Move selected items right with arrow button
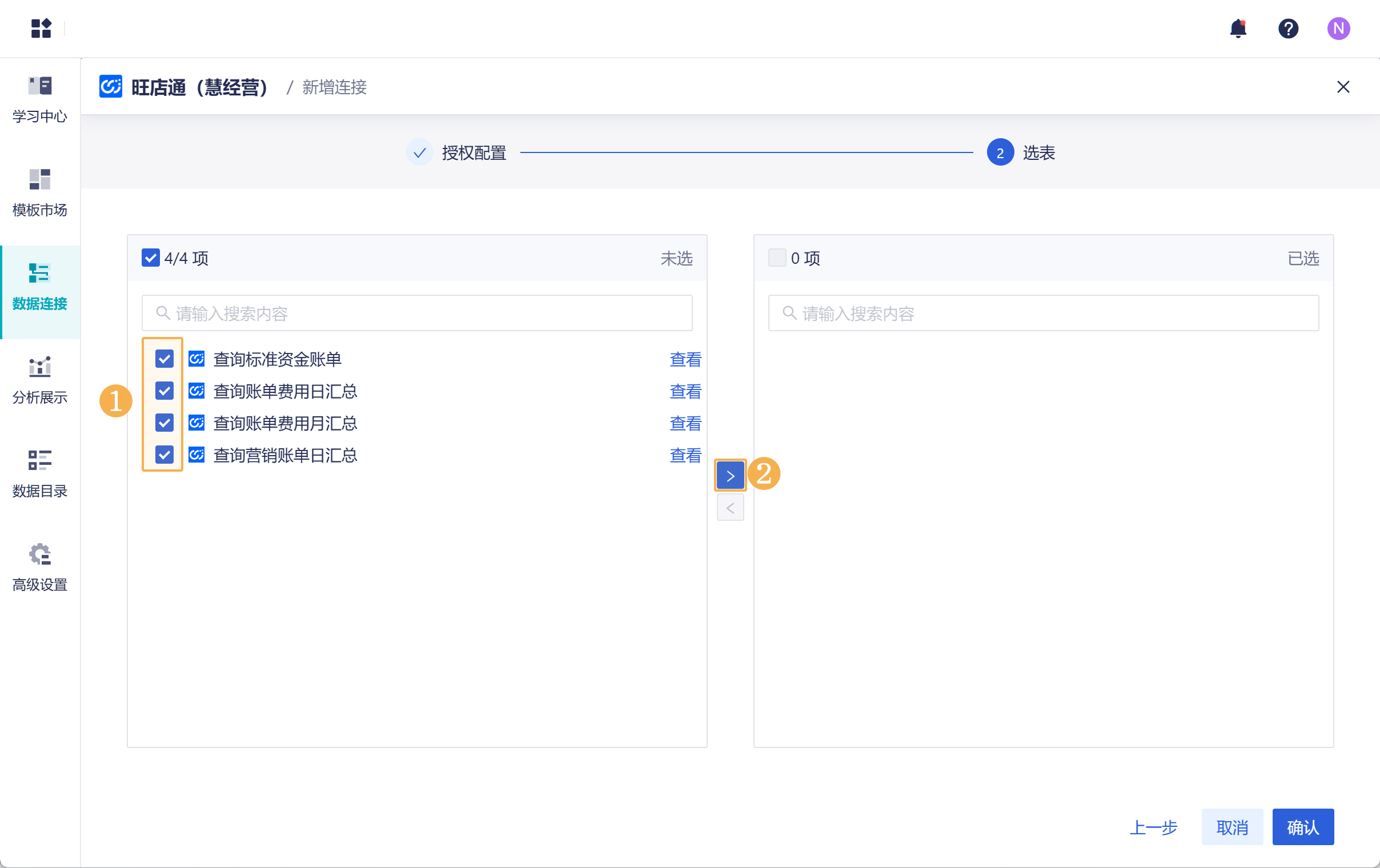This screenshot has width=1380, height=868. click(730, 476)
